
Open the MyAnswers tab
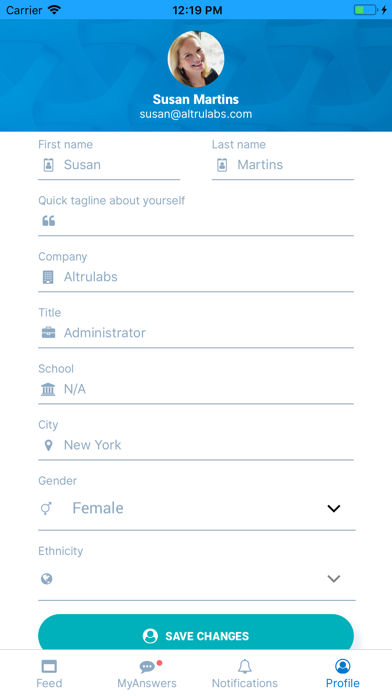(147, 673)
